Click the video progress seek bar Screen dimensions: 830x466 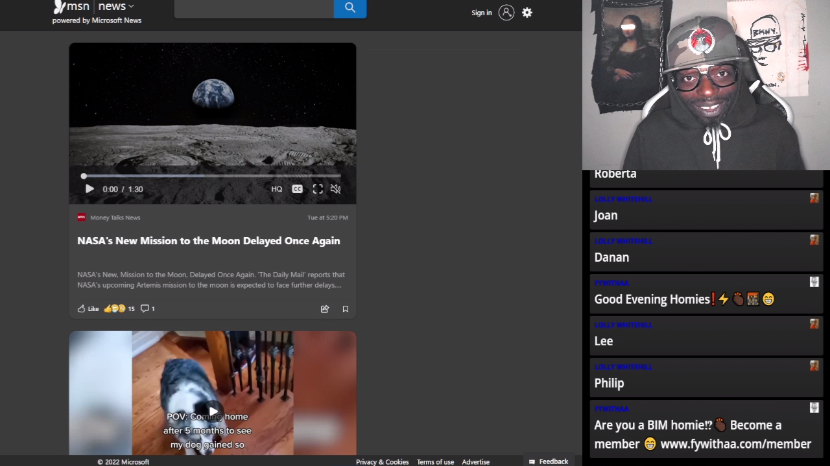(x=211, y=176)
